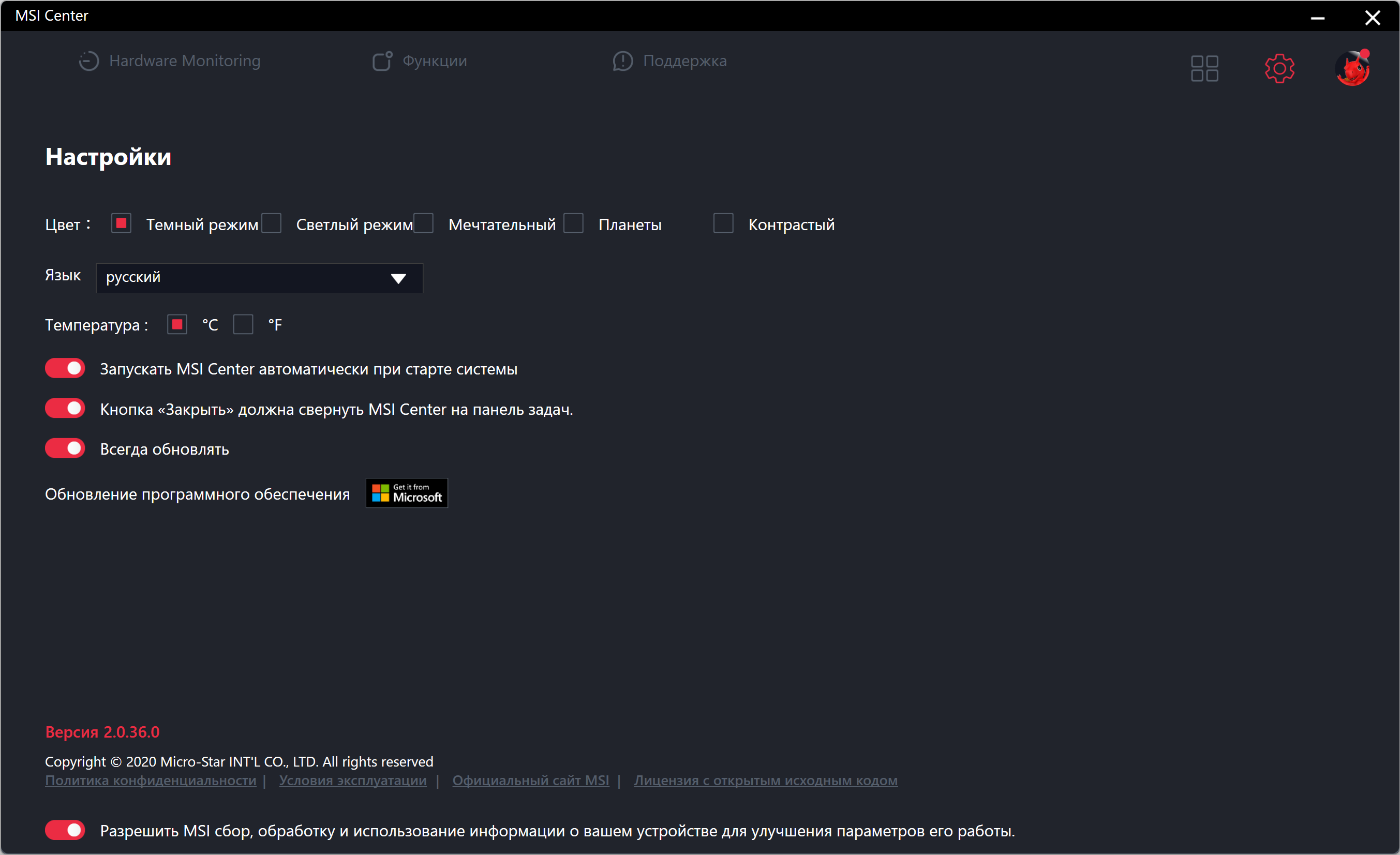Viewport: 1400px width, 855px height.
Task: Click the Hardware Monitoring gauge icon
Action: [88, 61]
